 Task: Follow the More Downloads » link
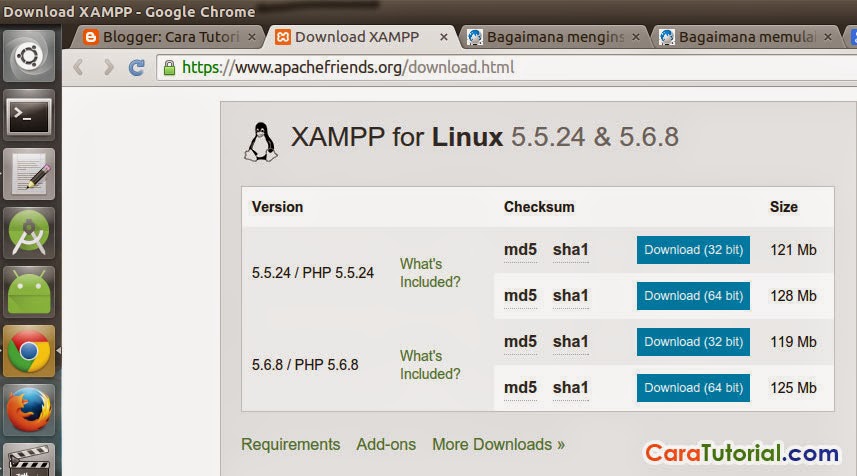[x=498, y=444]
